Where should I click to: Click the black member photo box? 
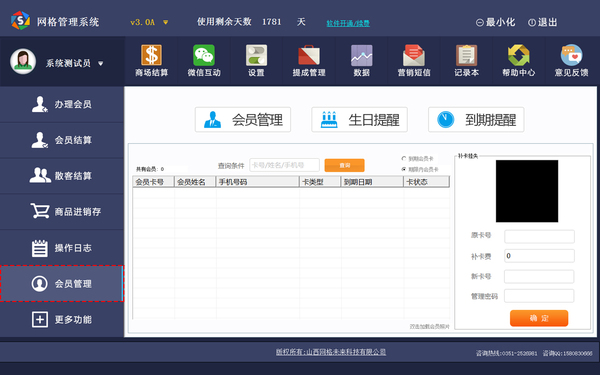(x=527, y=191)
